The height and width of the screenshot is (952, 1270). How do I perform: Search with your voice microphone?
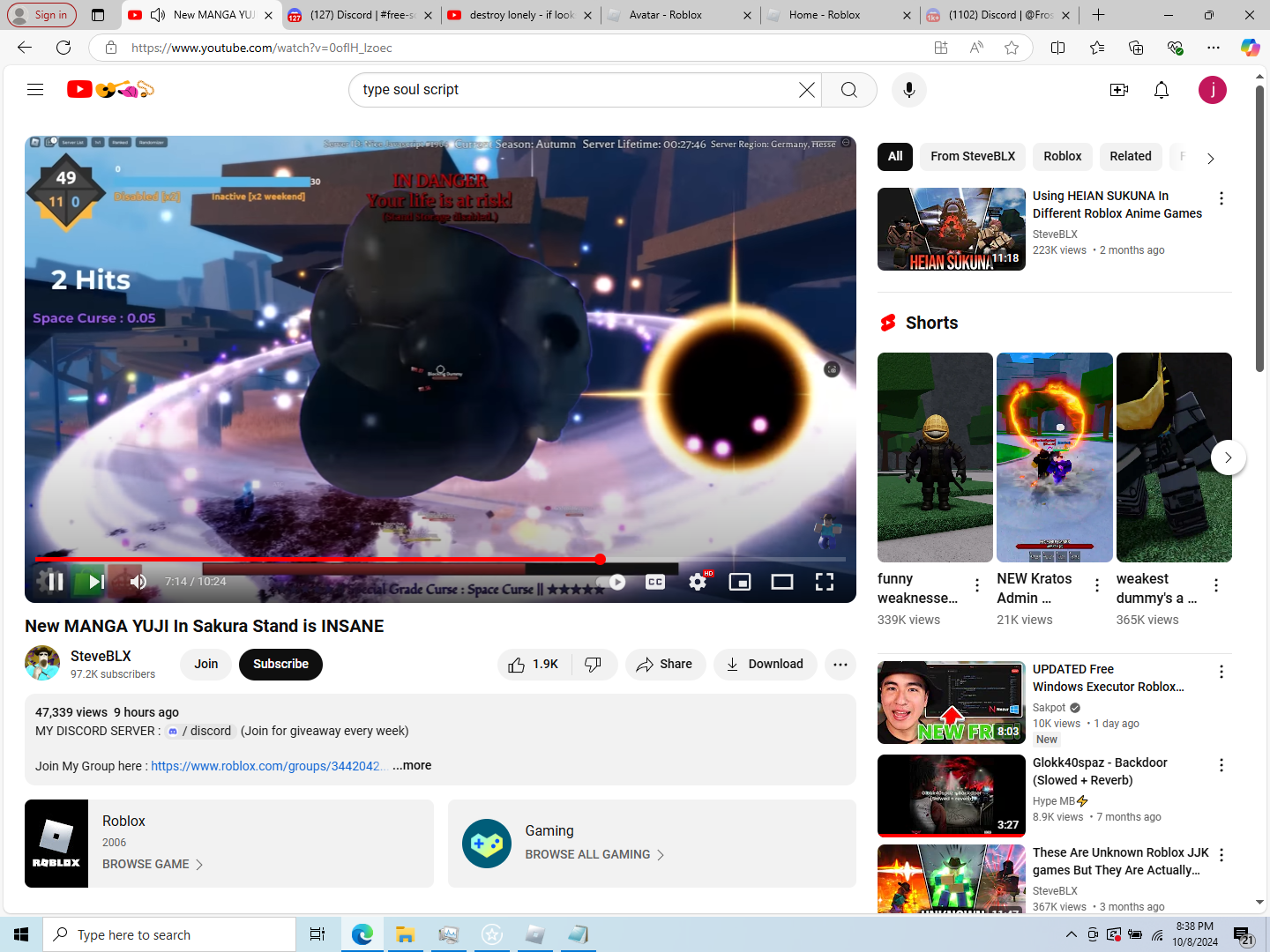(908, 90)
